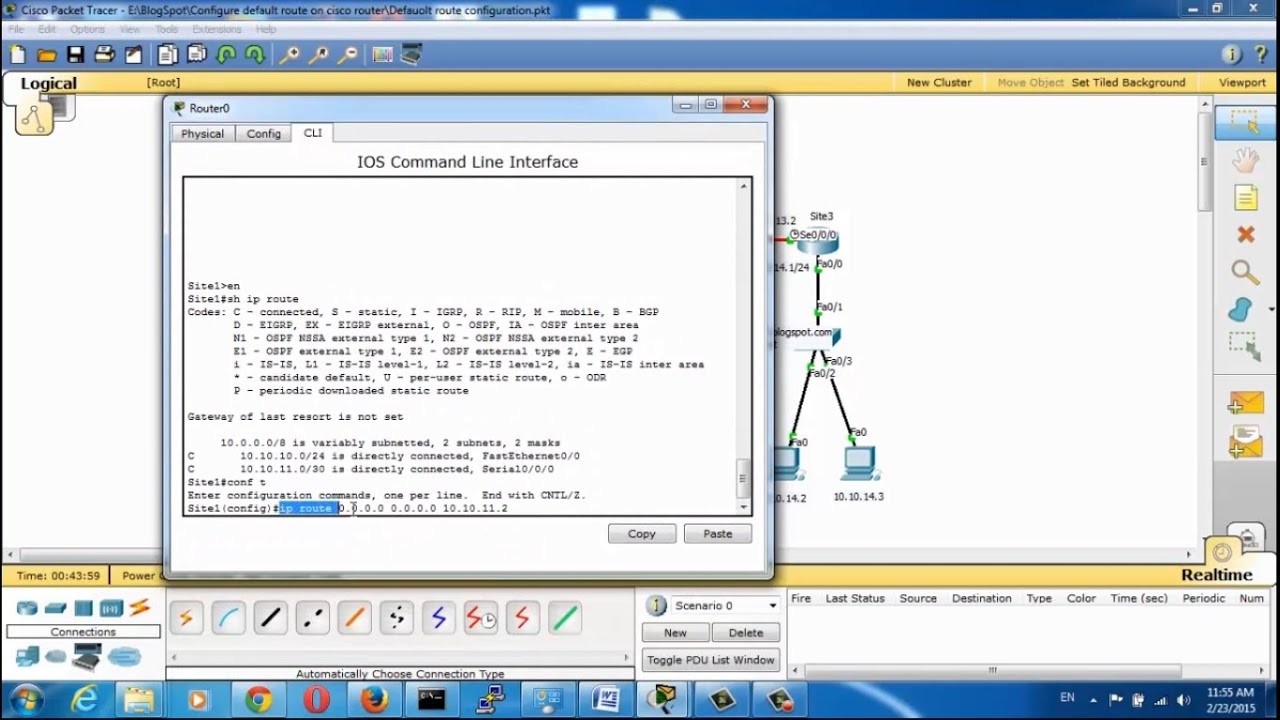This screenshot has height=720, width=1280.
Task: Pick the Serial DCE cable with clock
Action: 481,618
